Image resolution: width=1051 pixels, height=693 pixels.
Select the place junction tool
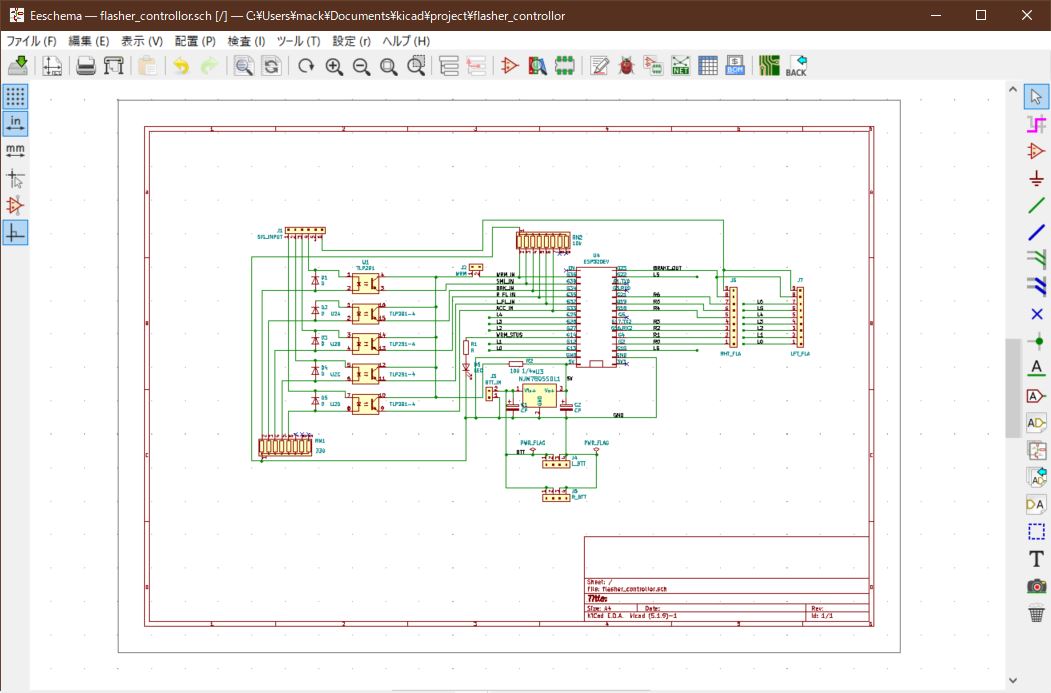1037,340
